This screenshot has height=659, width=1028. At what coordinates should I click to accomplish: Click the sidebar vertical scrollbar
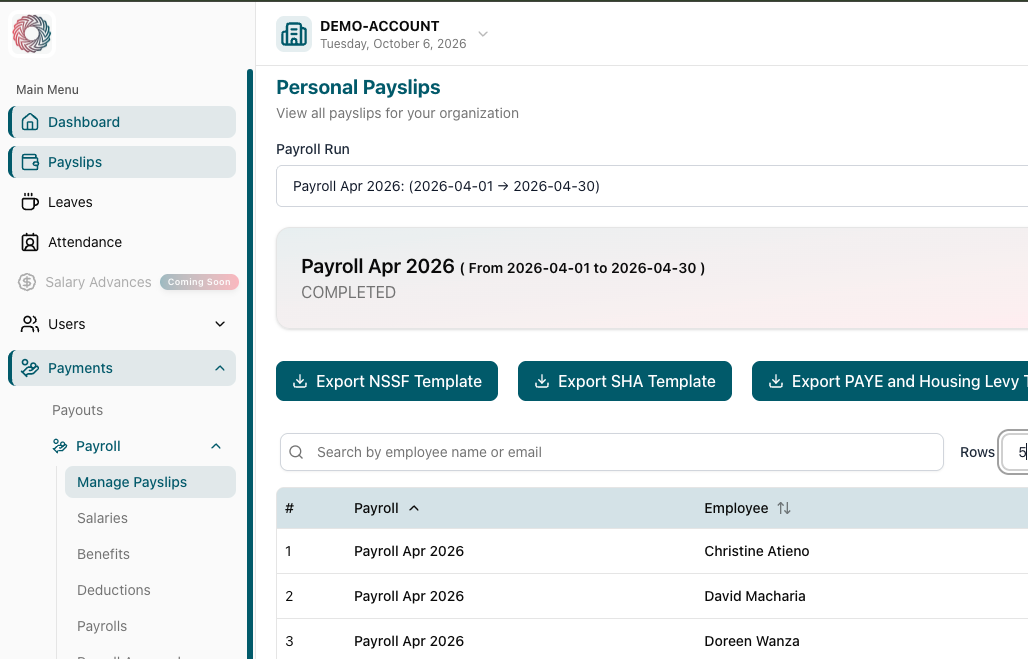pos(250,364)
